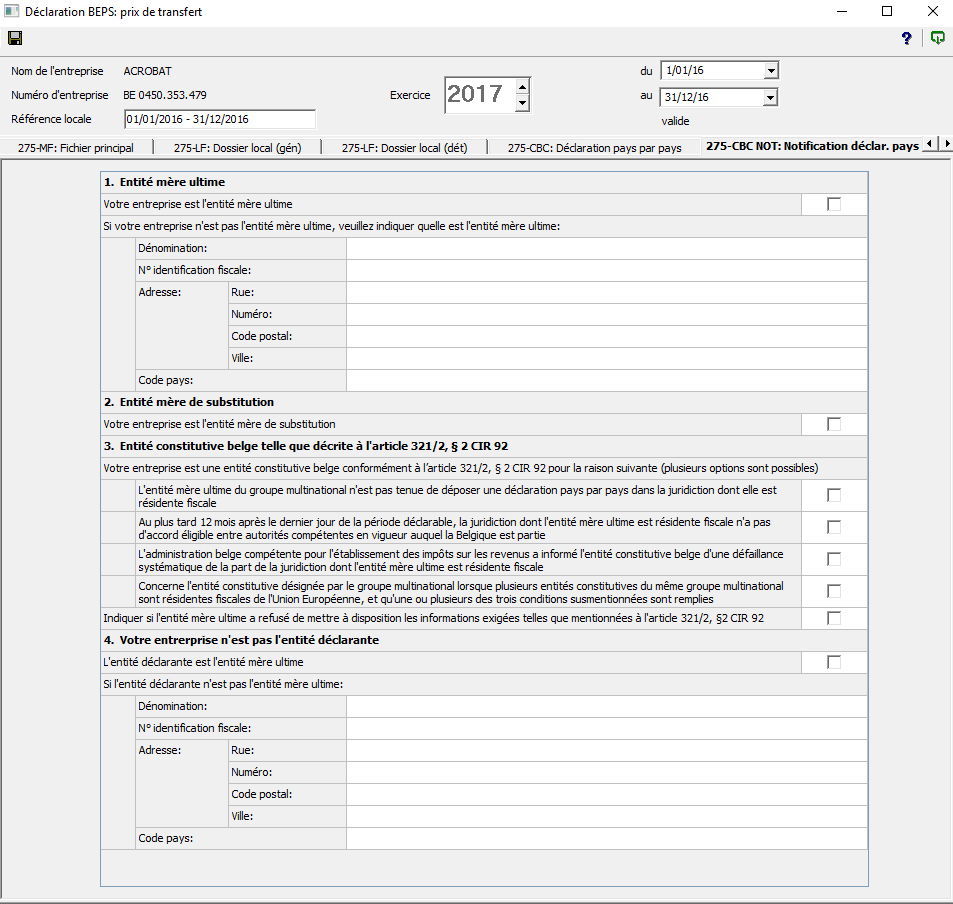Check 'L'entité déclarante est l'entité mère ultime'
The width and height of the screenshot is (953, 904).
(x=834, y=662)
